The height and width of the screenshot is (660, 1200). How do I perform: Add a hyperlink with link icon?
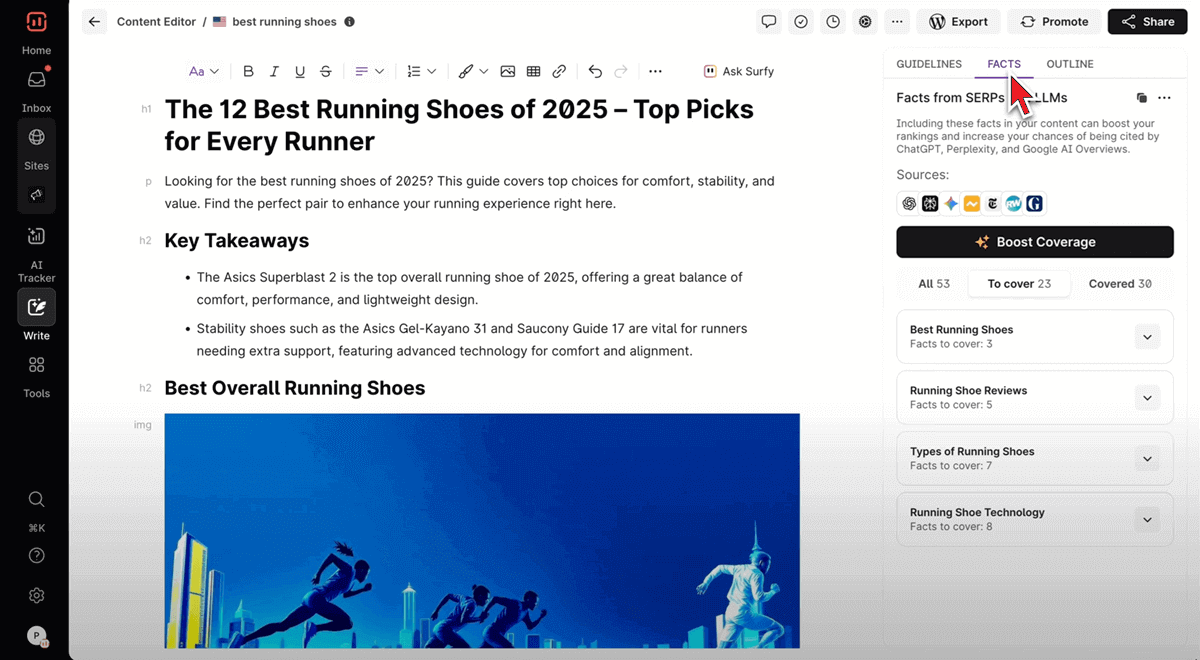click(560, 71)
